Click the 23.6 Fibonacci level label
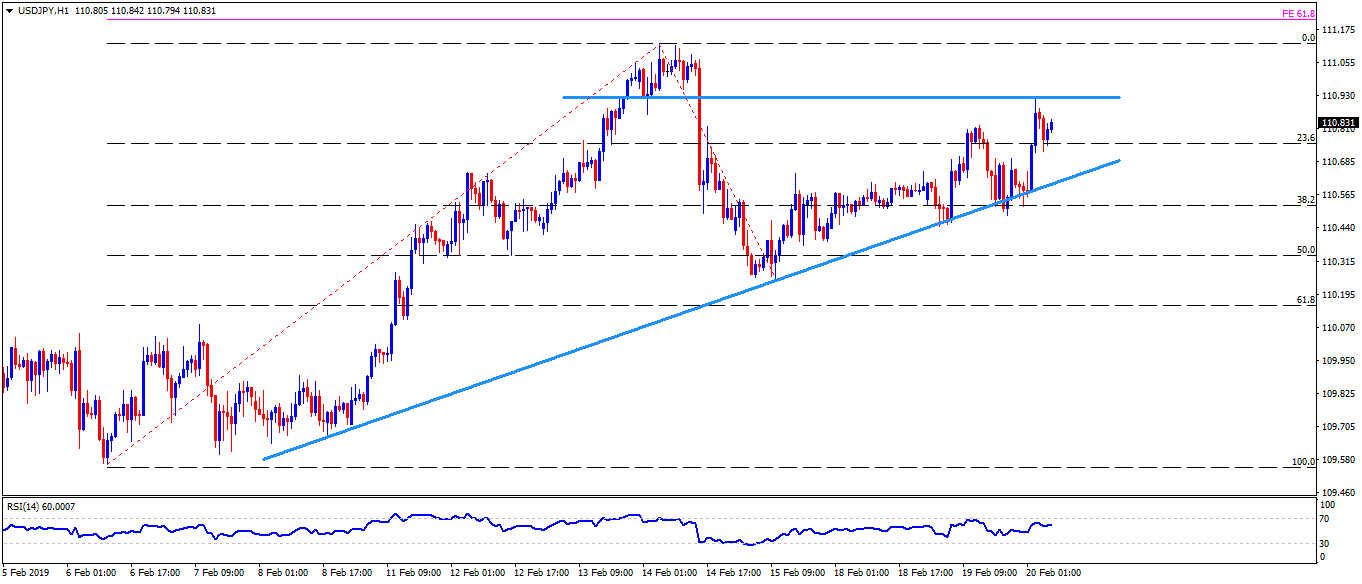1362x584 pixels. click(x=1304, y=138)
